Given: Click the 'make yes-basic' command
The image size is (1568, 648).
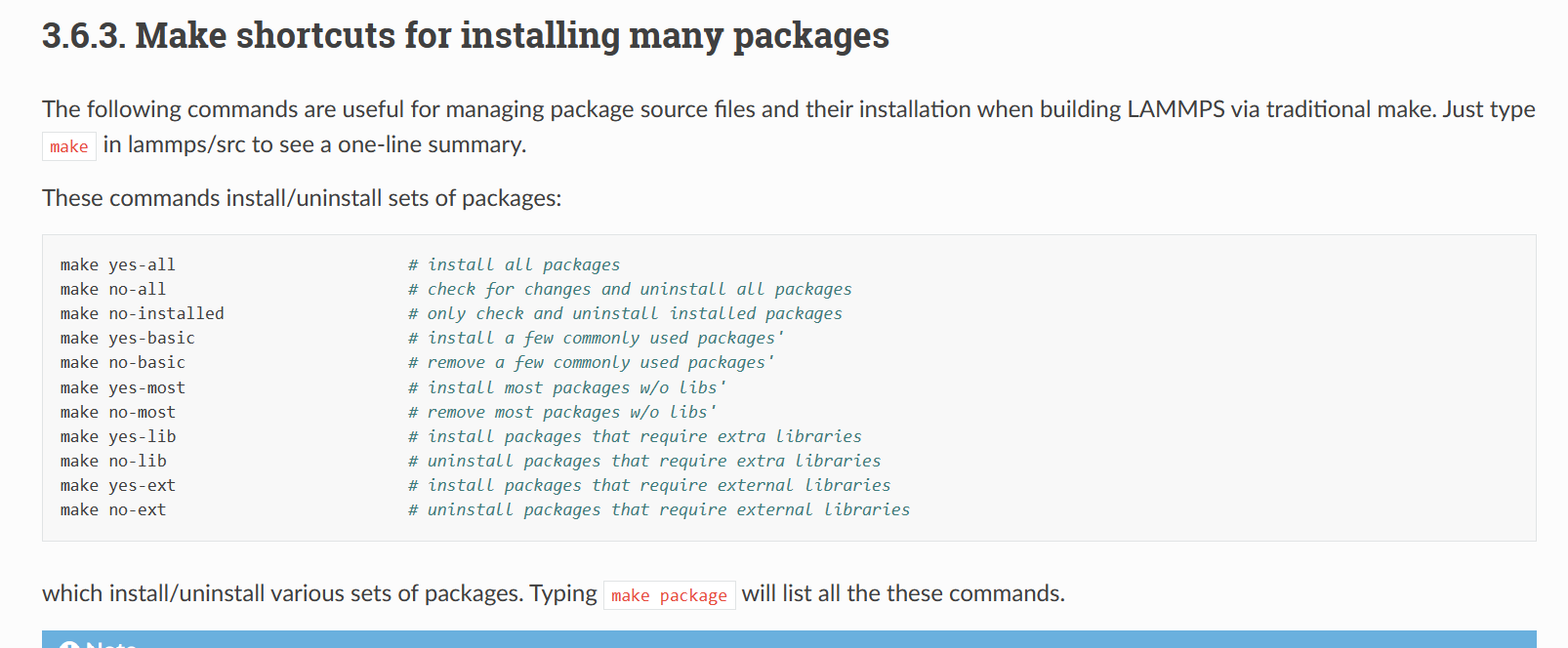Looking at the screenshot, I should tap(128, 338).
